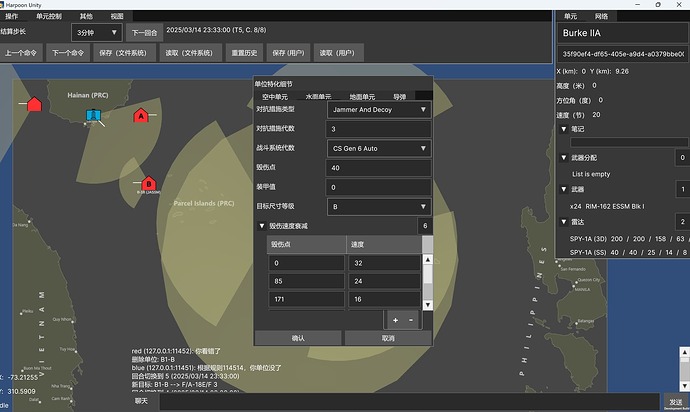Switch to the 单元 tab in the right panel
Screen dimensions: 690x412
click(x=571, y=16)
